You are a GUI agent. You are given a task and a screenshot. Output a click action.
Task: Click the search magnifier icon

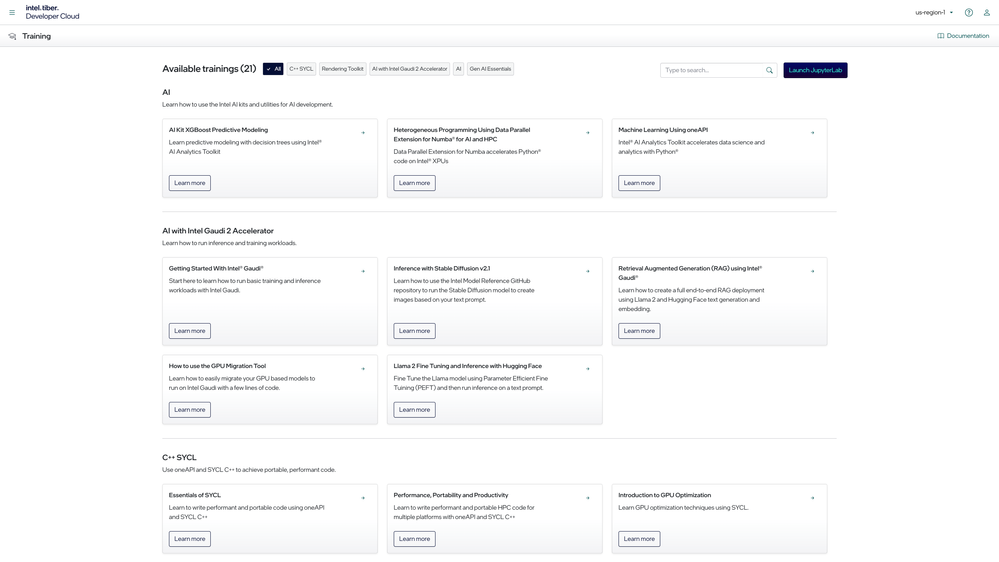point(769,70)
